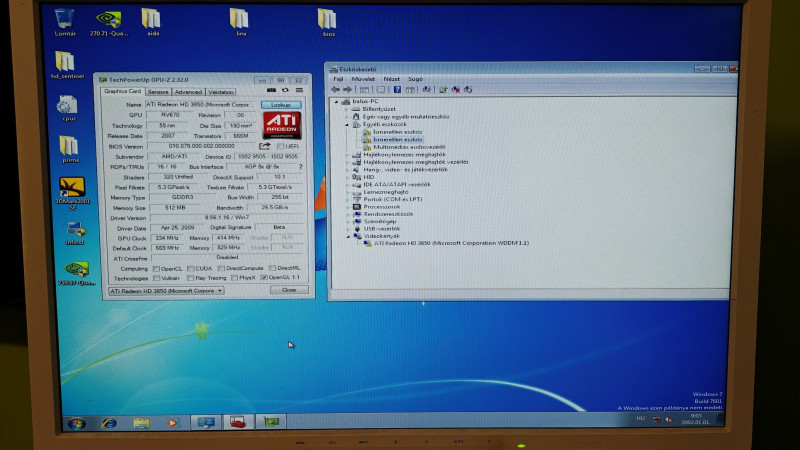Switch to the Sensors tab
Viewport: 800px width, 450px height.
[158, 92]
